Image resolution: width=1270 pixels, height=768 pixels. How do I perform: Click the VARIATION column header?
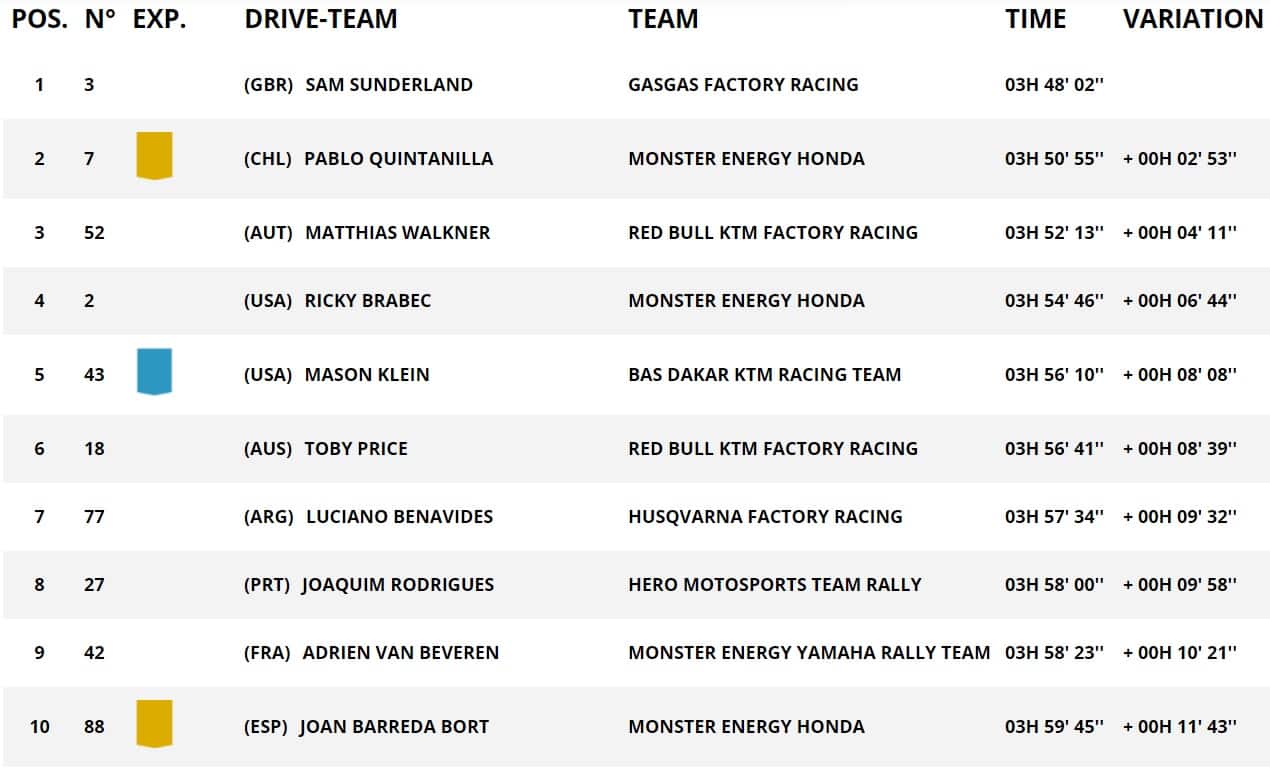pos(1193,19)
